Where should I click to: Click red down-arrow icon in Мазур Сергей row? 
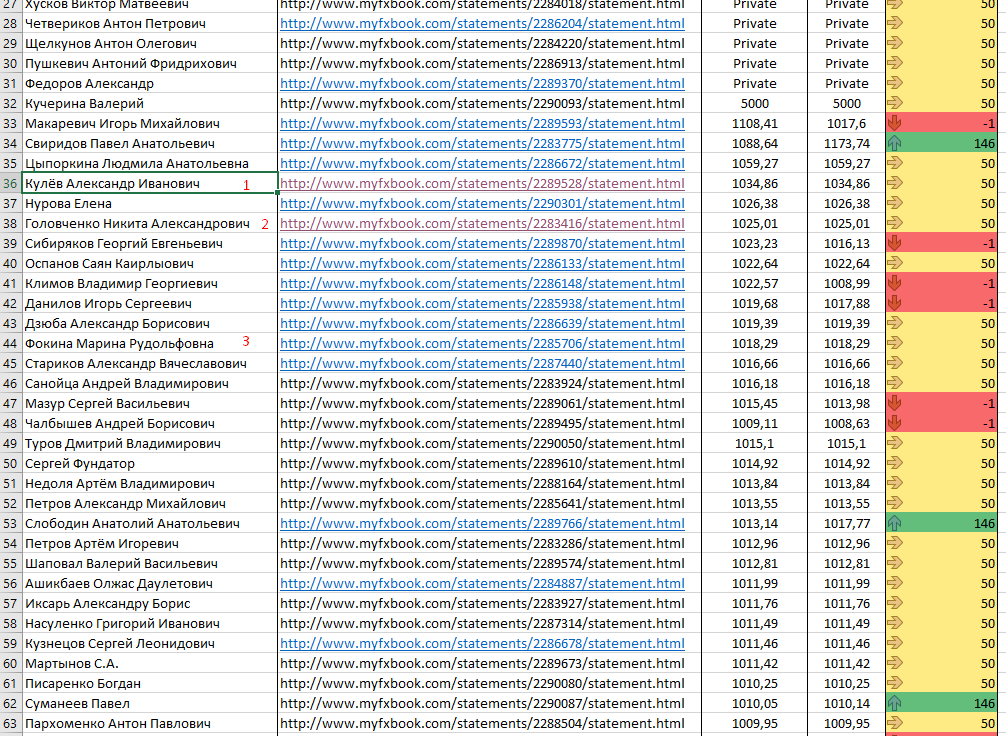tap(894, 403)
